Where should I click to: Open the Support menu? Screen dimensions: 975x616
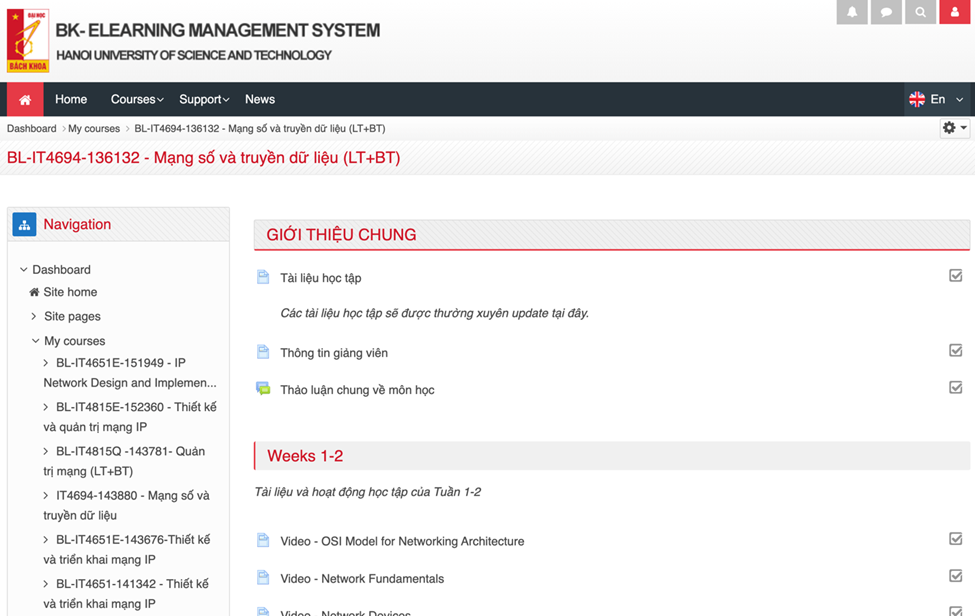tap(204, 99)
